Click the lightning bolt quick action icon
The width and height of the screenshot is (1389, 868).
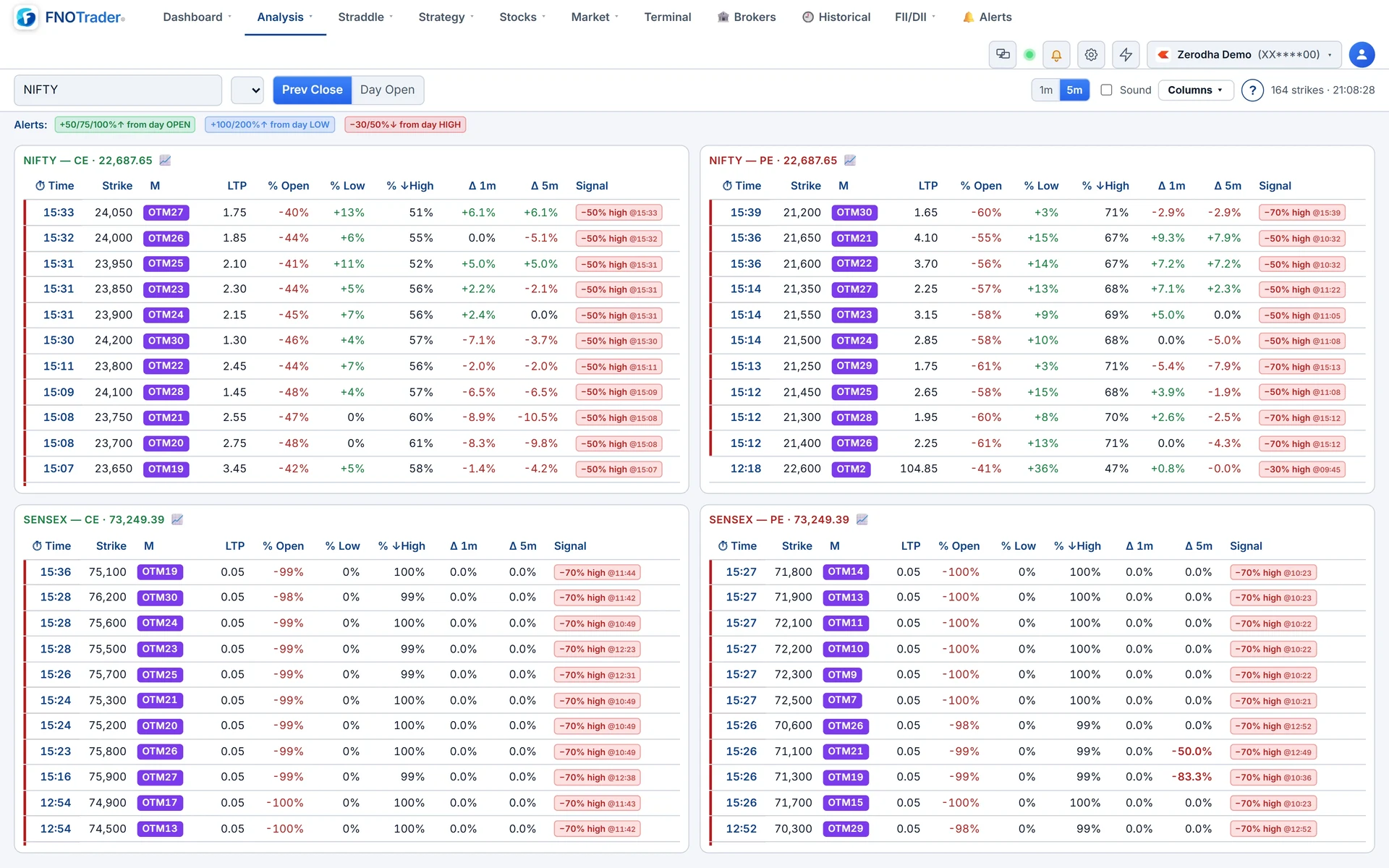1126,54
